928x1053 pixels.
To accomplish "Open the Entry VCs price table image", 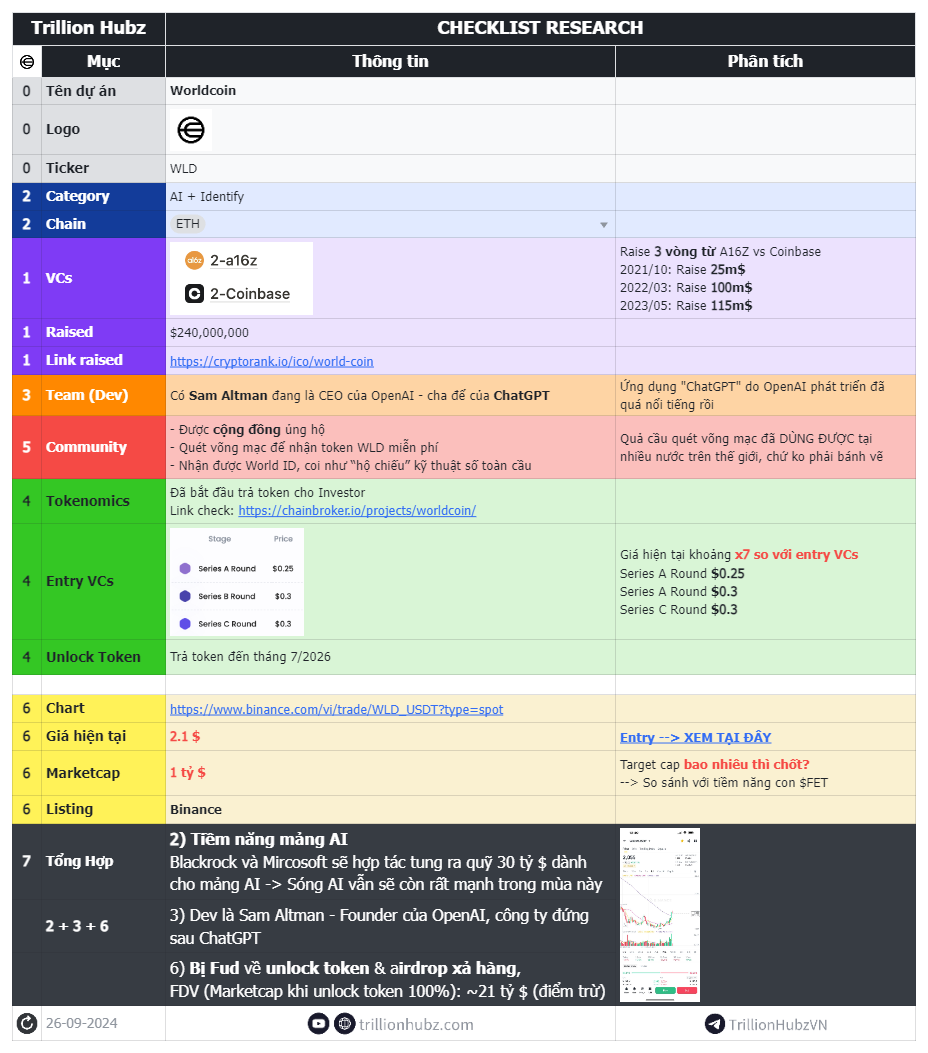I will pos(237,582).
